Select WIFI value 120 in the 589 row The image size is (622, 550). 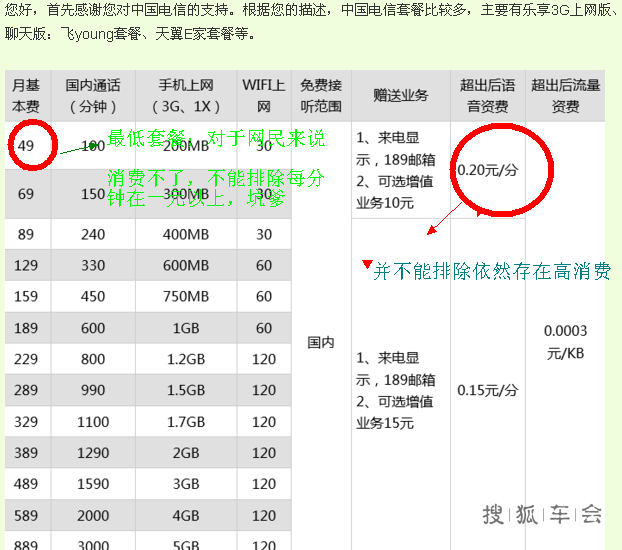click(x=264, y=515)
